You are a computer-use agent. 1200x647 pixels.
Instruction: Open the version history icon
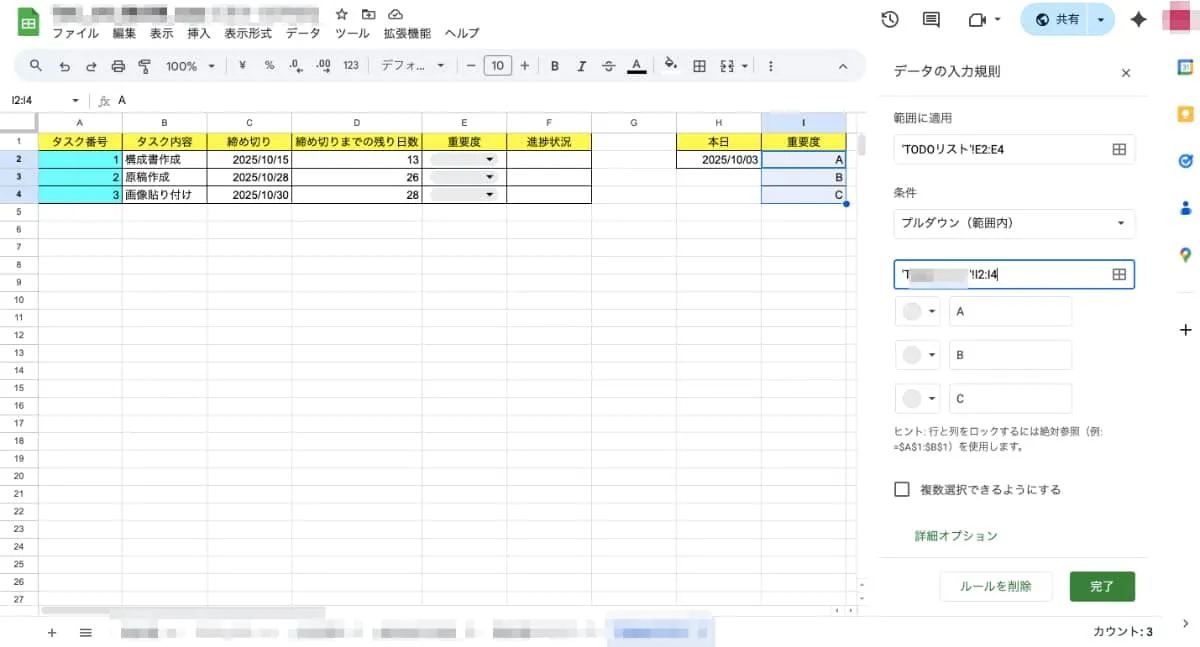[x=890, y=19]
